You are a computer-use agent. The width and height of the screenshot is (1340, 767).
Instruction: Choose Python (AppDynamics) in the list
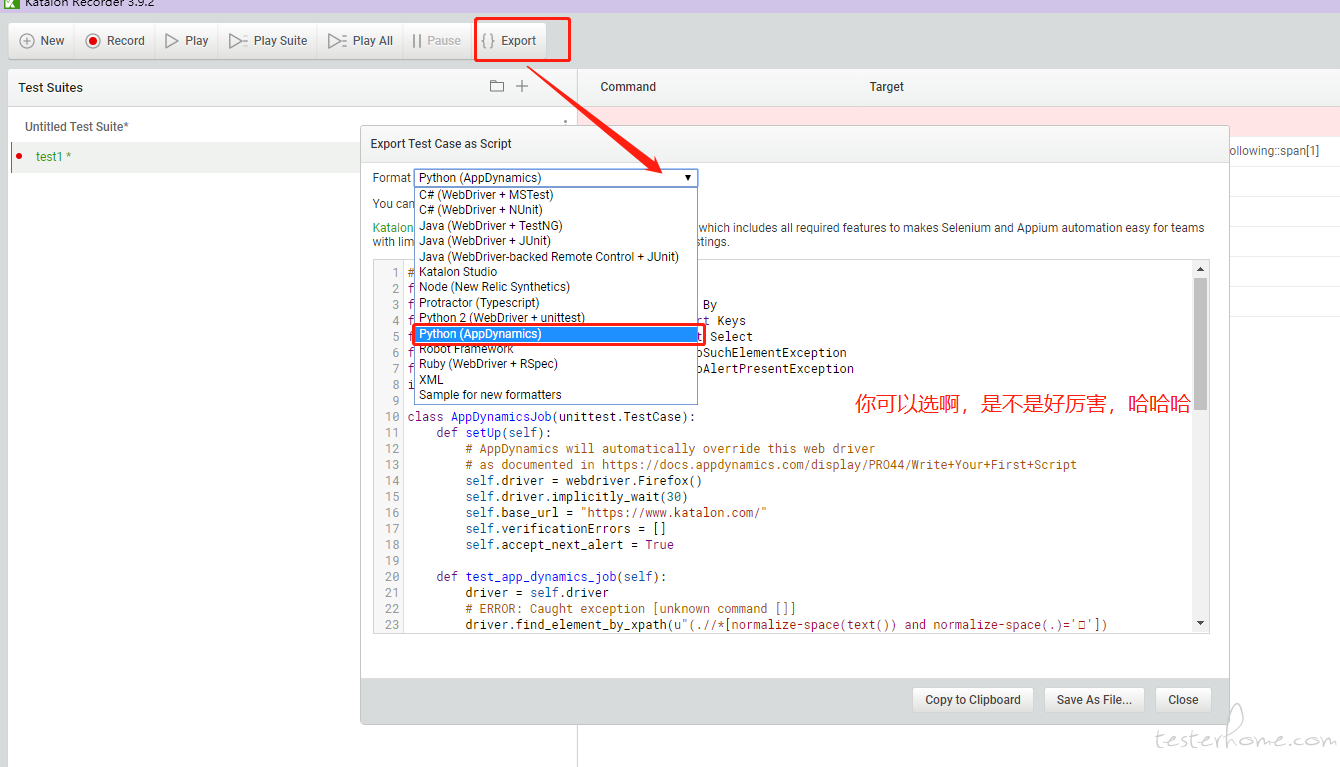pyautogui.click(x=555, y=334)
